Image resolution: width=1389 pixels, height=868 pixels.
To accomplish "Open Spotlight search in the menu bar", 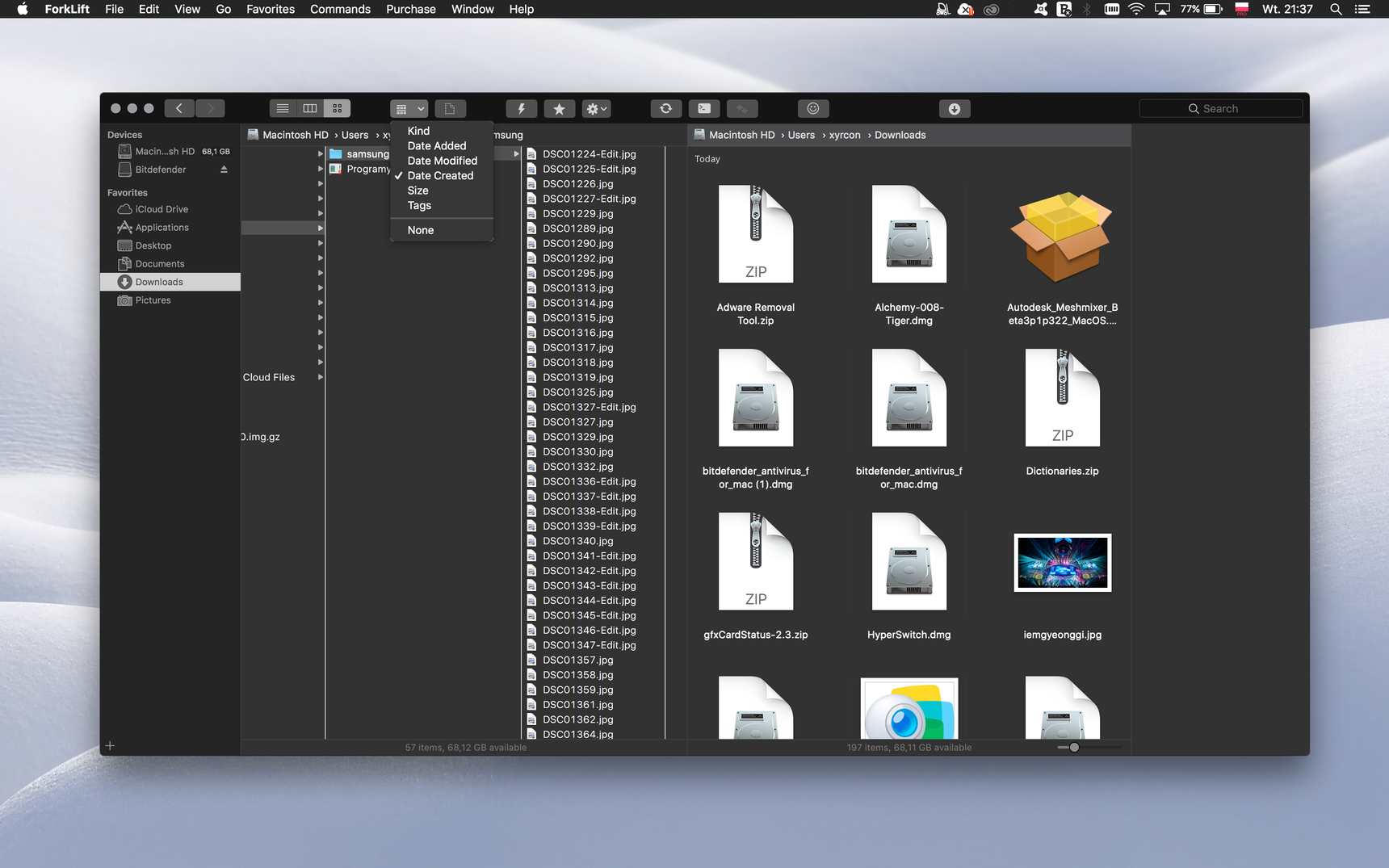I will point(1336,9).
